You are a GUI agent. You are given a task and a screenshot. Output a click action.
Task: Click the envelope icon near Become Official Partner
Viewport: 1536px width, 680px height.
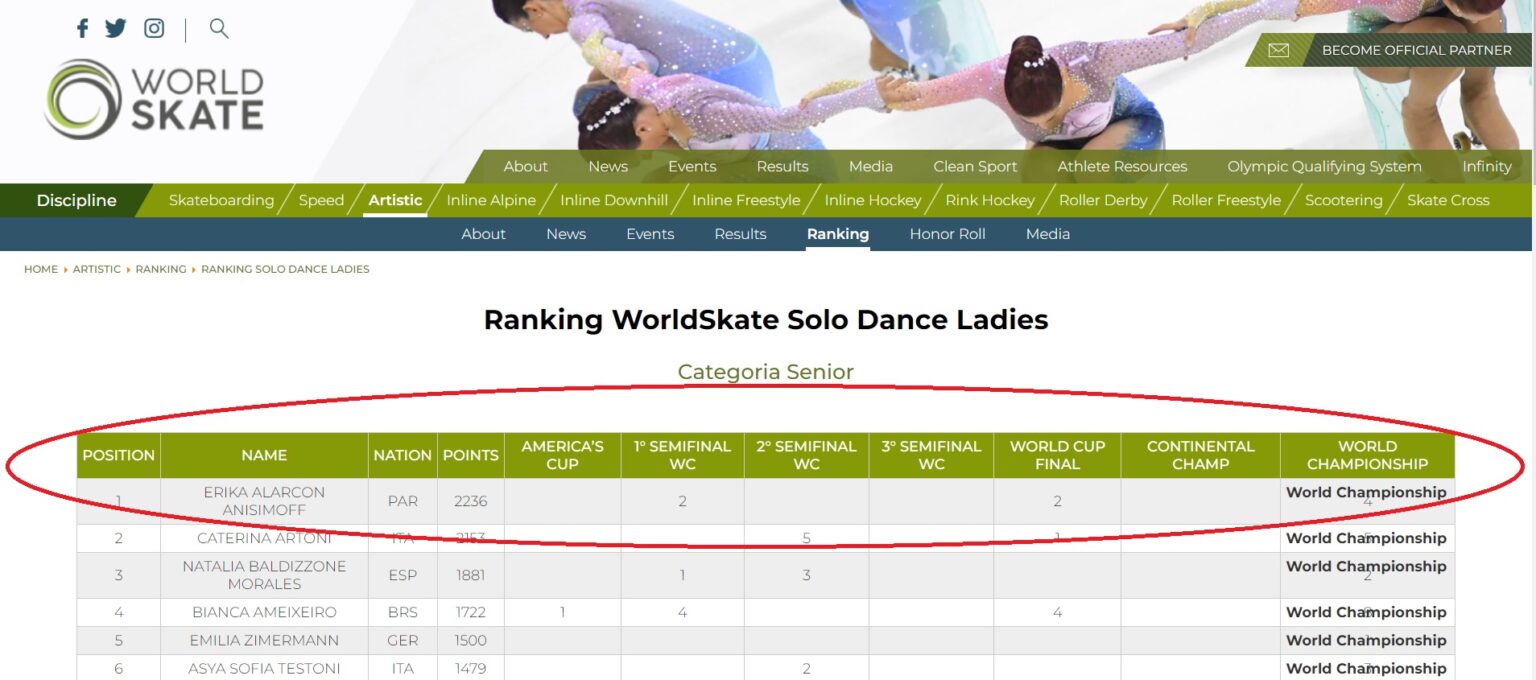1279,49
